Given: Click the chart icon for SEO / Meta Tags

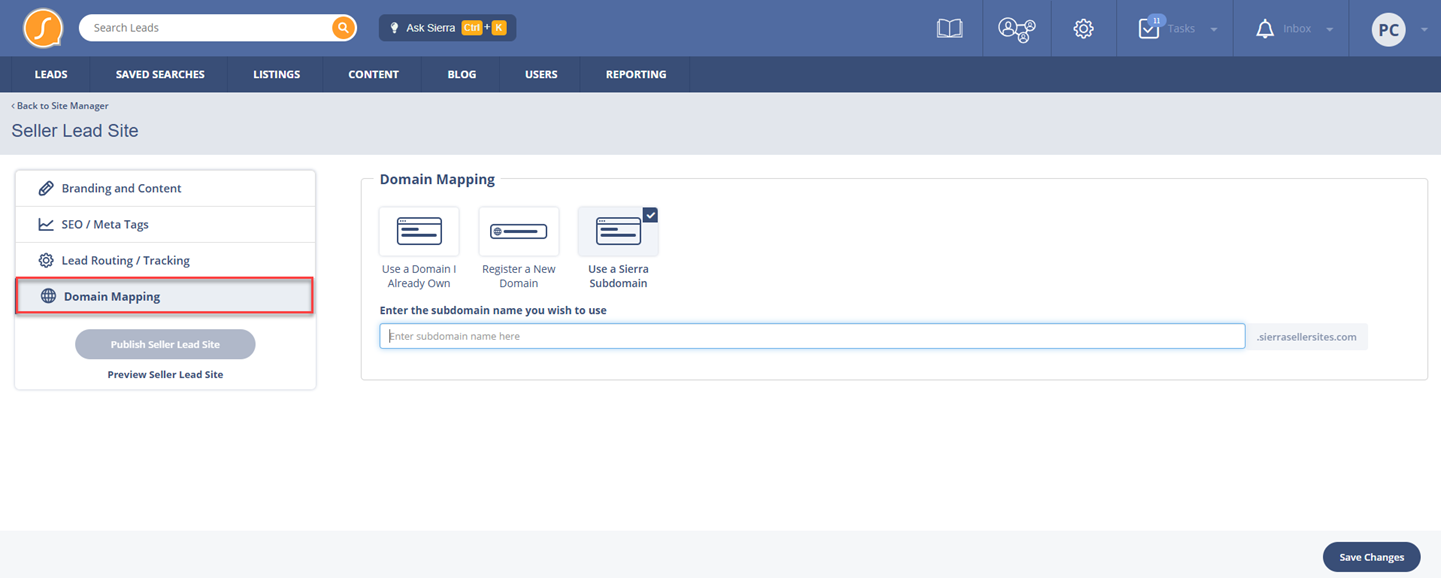Looking at the screenshot, I should tap(46, 224).
